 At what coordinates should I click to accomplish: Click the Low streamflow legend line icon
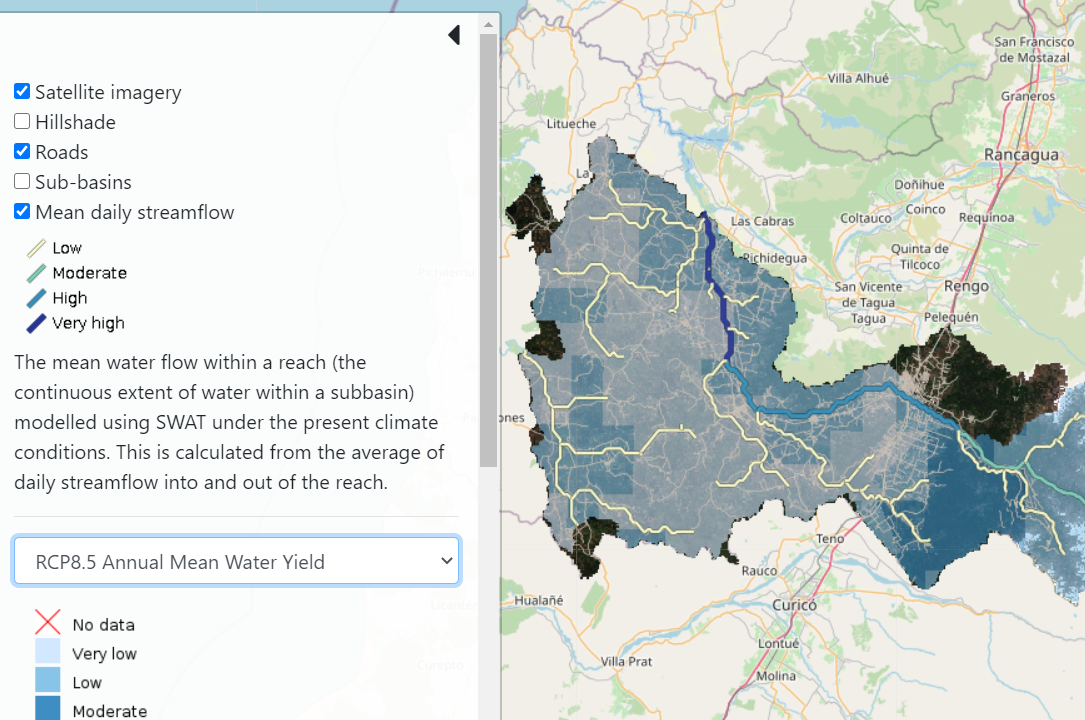[x=36, y=248]
